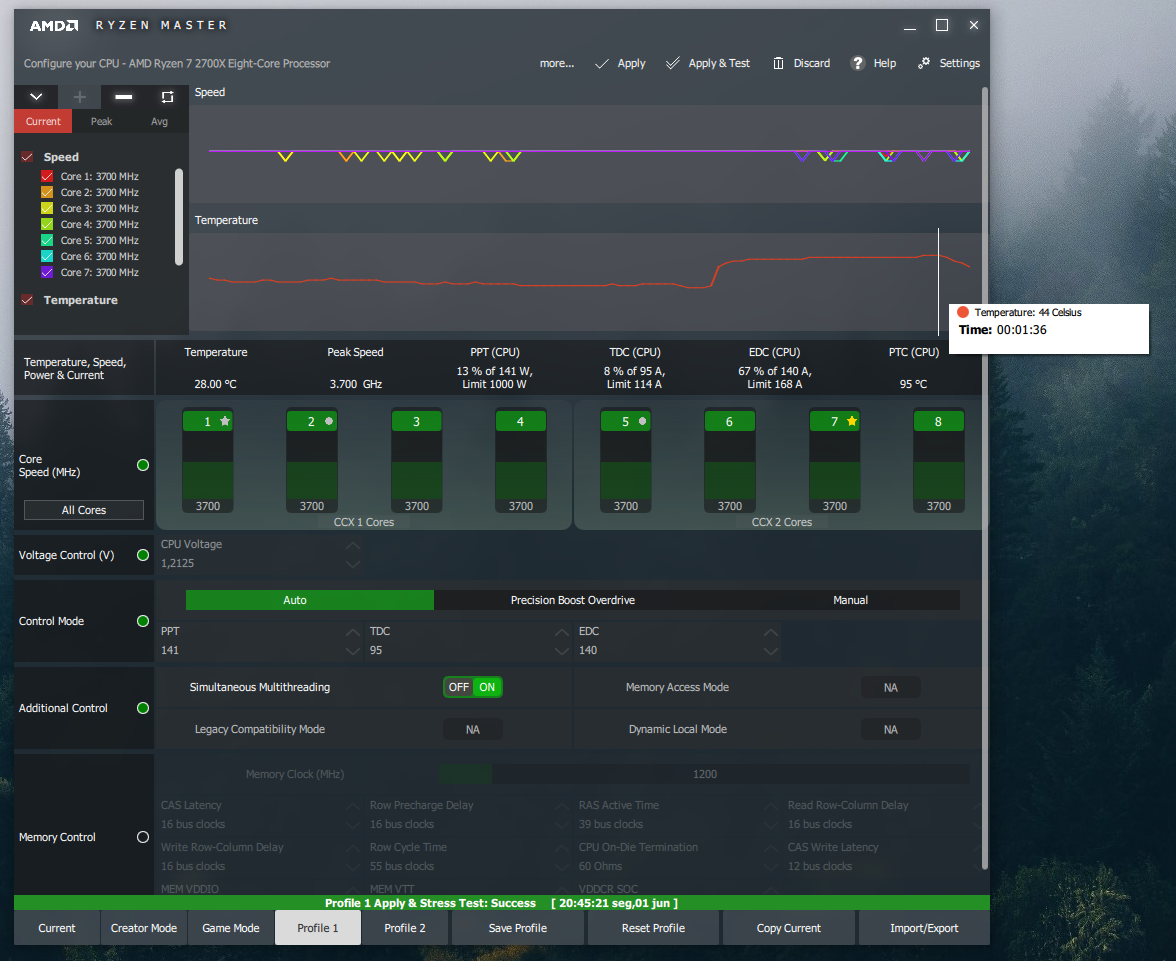Select the red Current graph tab
This screenshot has width=1176, height=961.
point(43,122)
